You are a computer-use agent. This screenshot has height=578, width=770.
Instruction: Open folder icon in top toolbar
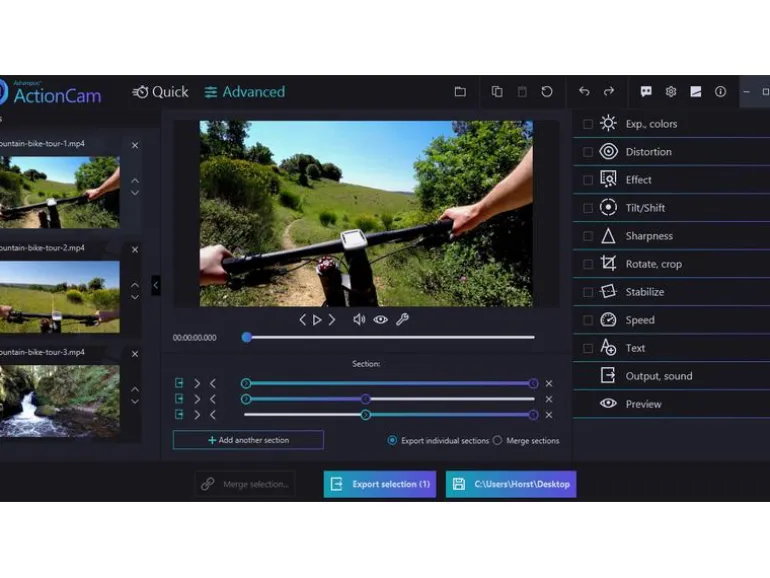(460, 91)
